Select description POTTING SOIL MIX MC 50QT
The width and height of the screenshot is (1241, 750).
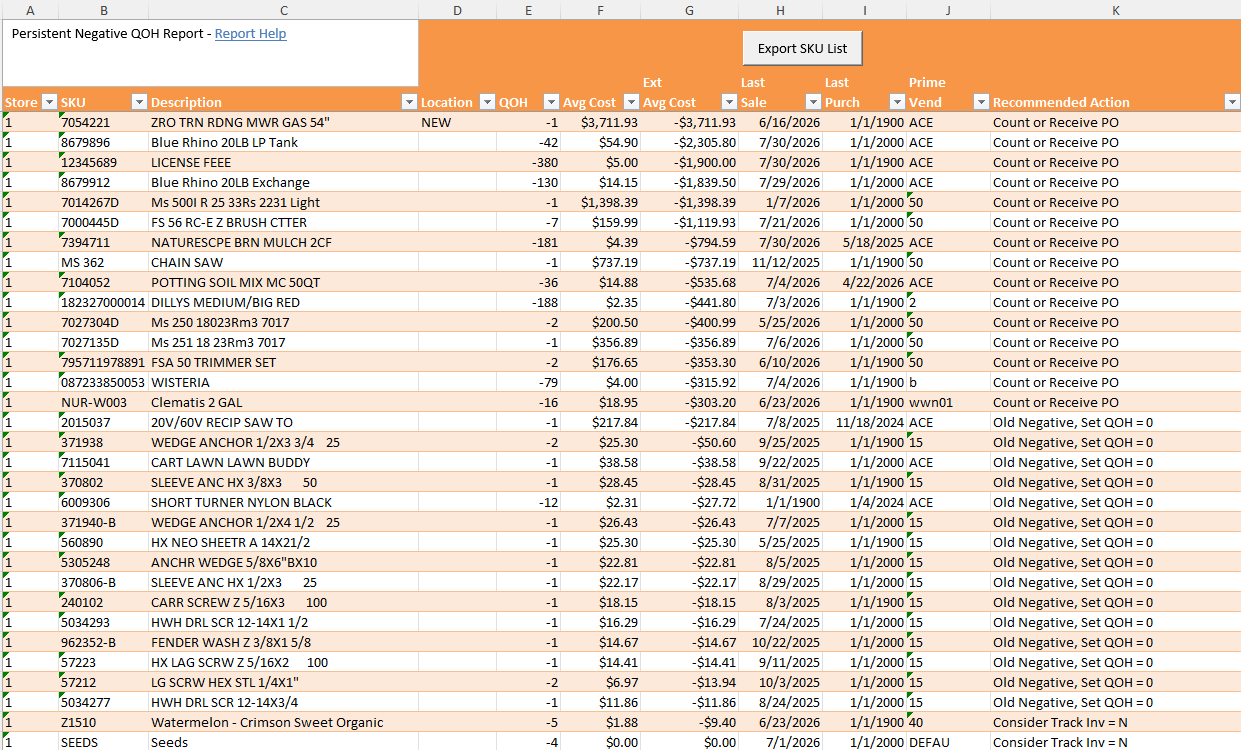pyautogui.click(x=283, y=282)
